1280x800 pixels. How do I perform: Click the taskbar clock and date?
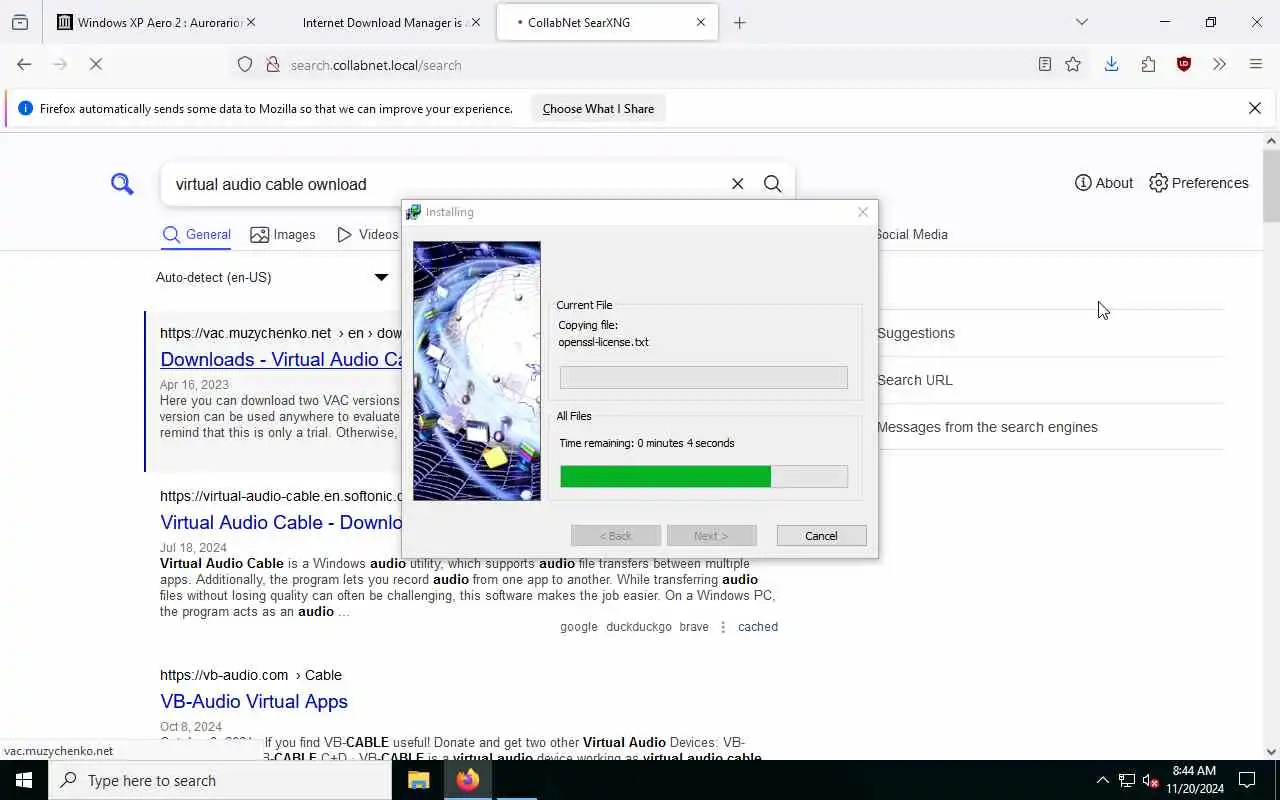pos(1194,780)
